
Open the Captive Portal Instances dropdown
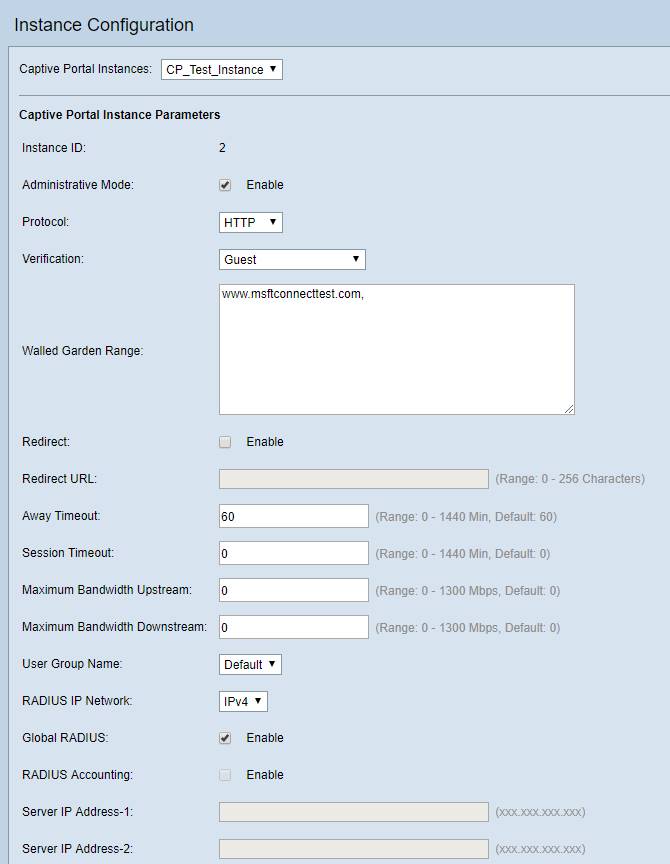point(222,70)
